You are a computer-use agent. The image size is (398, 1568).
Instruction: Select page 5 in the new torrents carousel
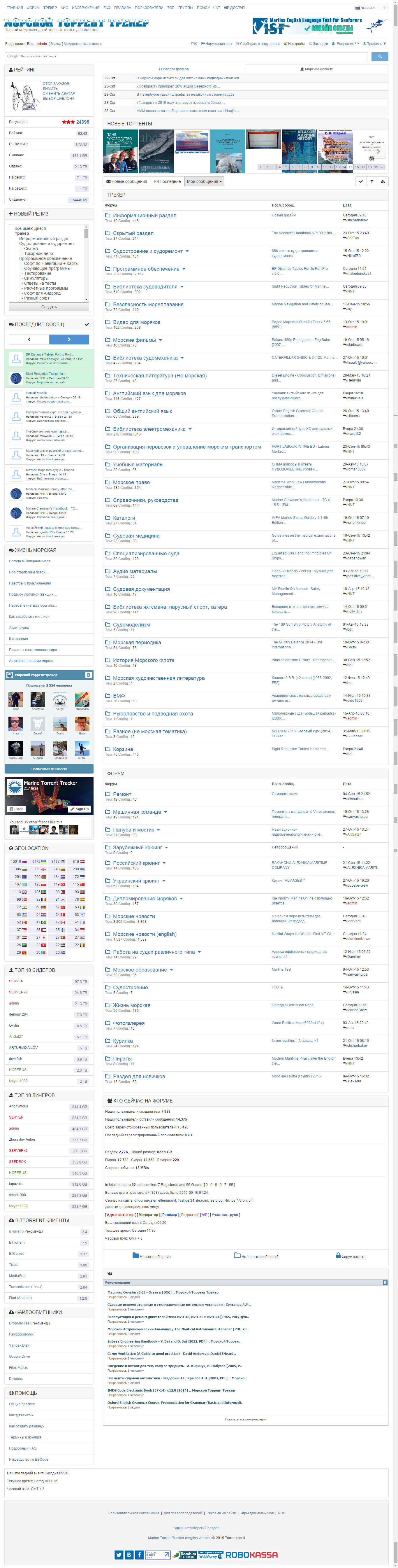[x=286, y=167]
